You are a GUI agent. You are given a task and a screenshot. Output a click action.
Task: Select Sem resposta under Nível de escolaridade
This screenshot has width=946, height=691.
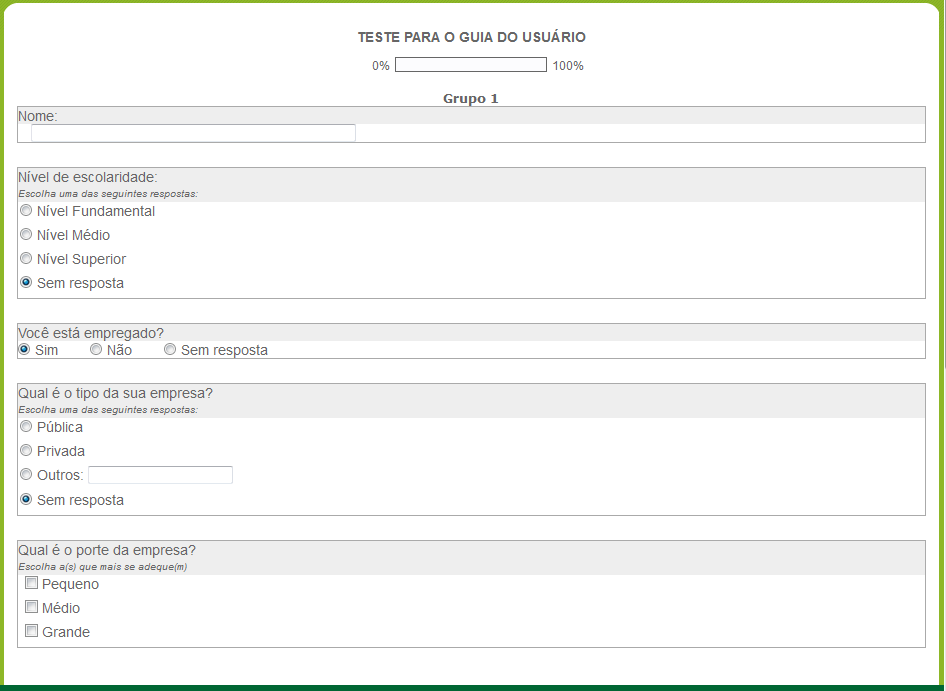pos(26,283)
